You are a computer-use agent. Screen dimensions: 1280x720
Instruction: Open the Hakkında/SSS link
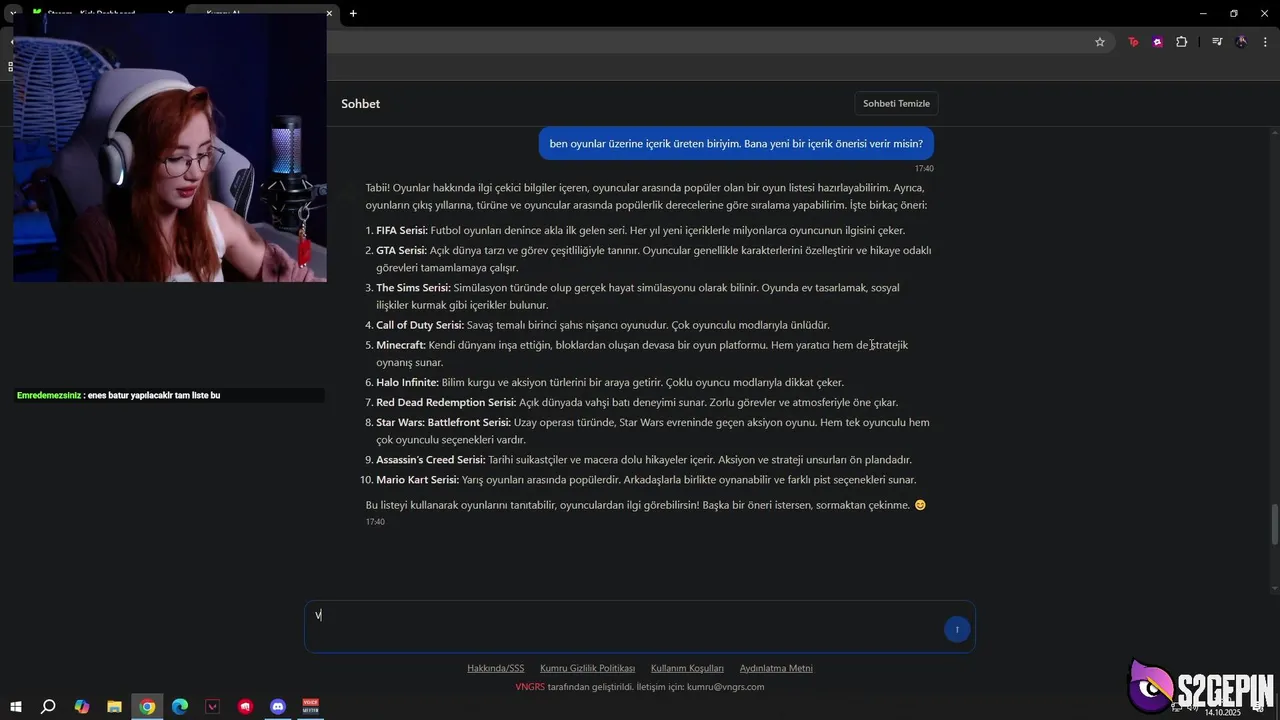click(x=495, y=668)
